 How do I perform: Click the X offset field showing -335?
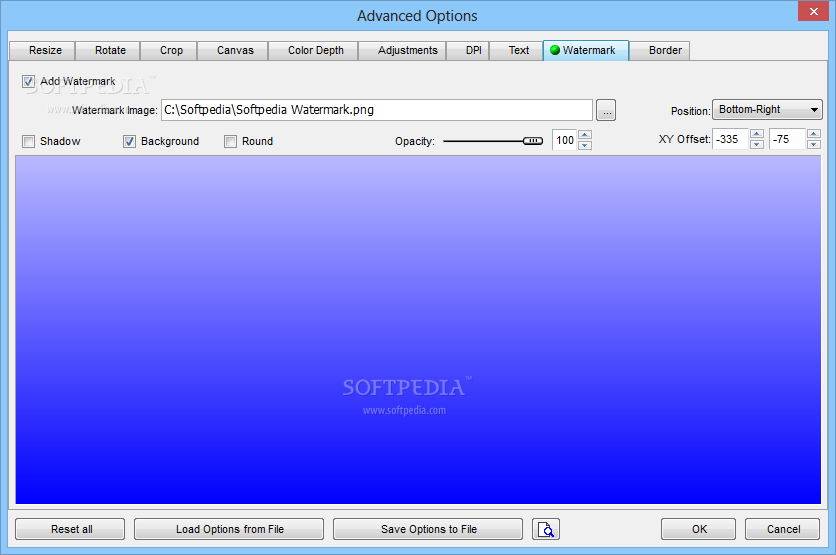[x=731, y=139]
